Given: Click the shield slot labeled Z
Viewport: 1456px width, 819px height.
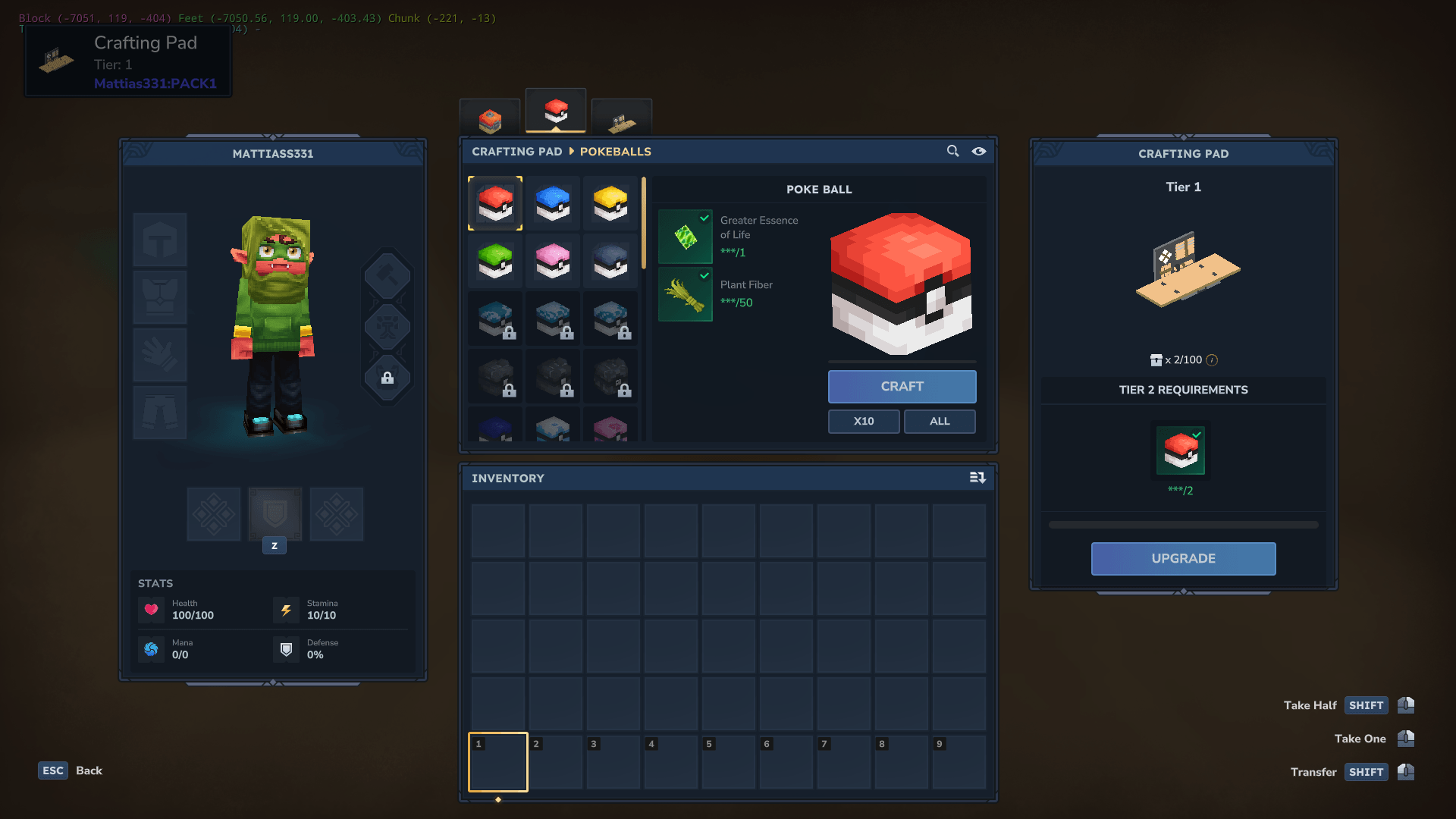Looking at the screenshot, I should 275,514.
